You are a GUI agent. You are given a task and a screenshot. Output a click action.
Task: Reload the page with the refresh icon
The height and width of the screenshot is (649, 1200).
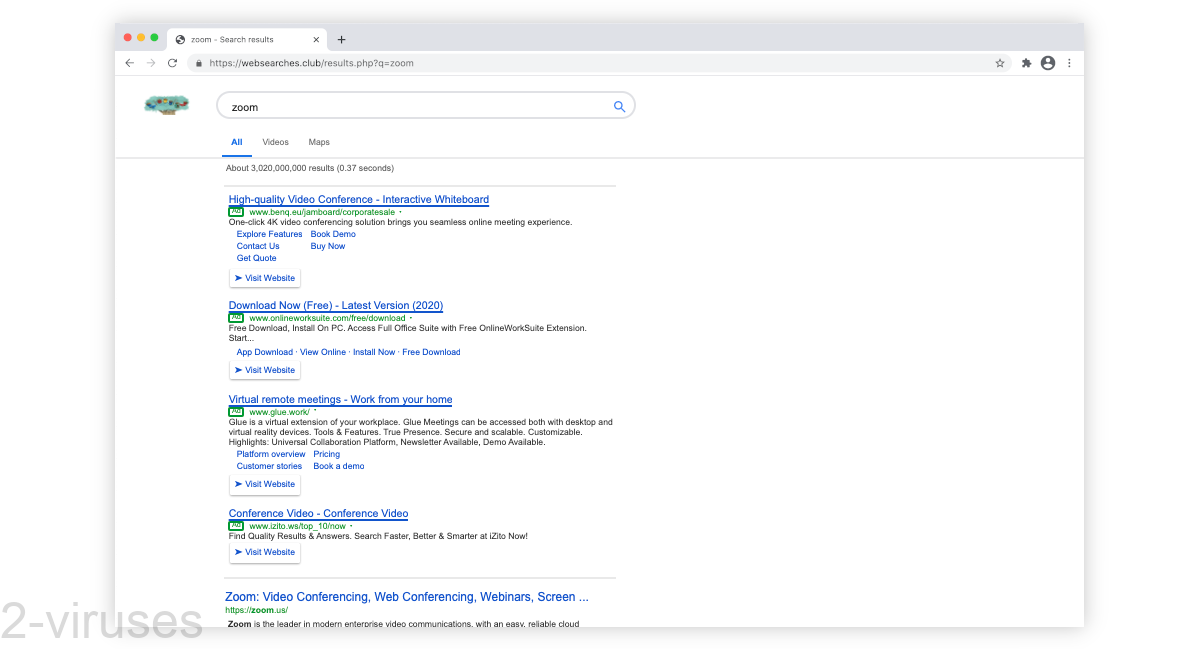coord(171,62)
